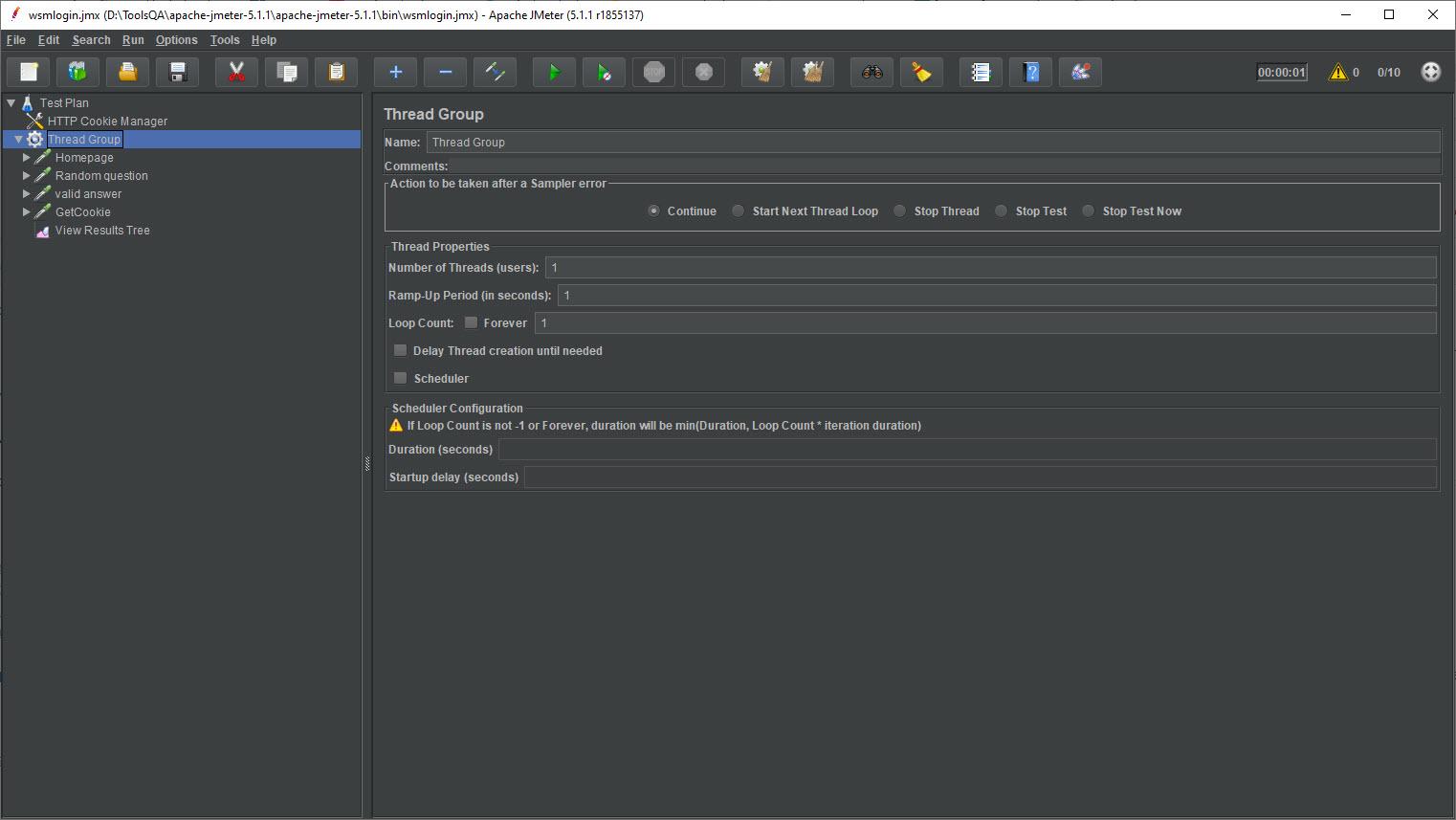Image resolution: width=1456 pixels, height=820 pixels.
Task: Click the 0/10 active threads counter
Action: (1389, 73)
